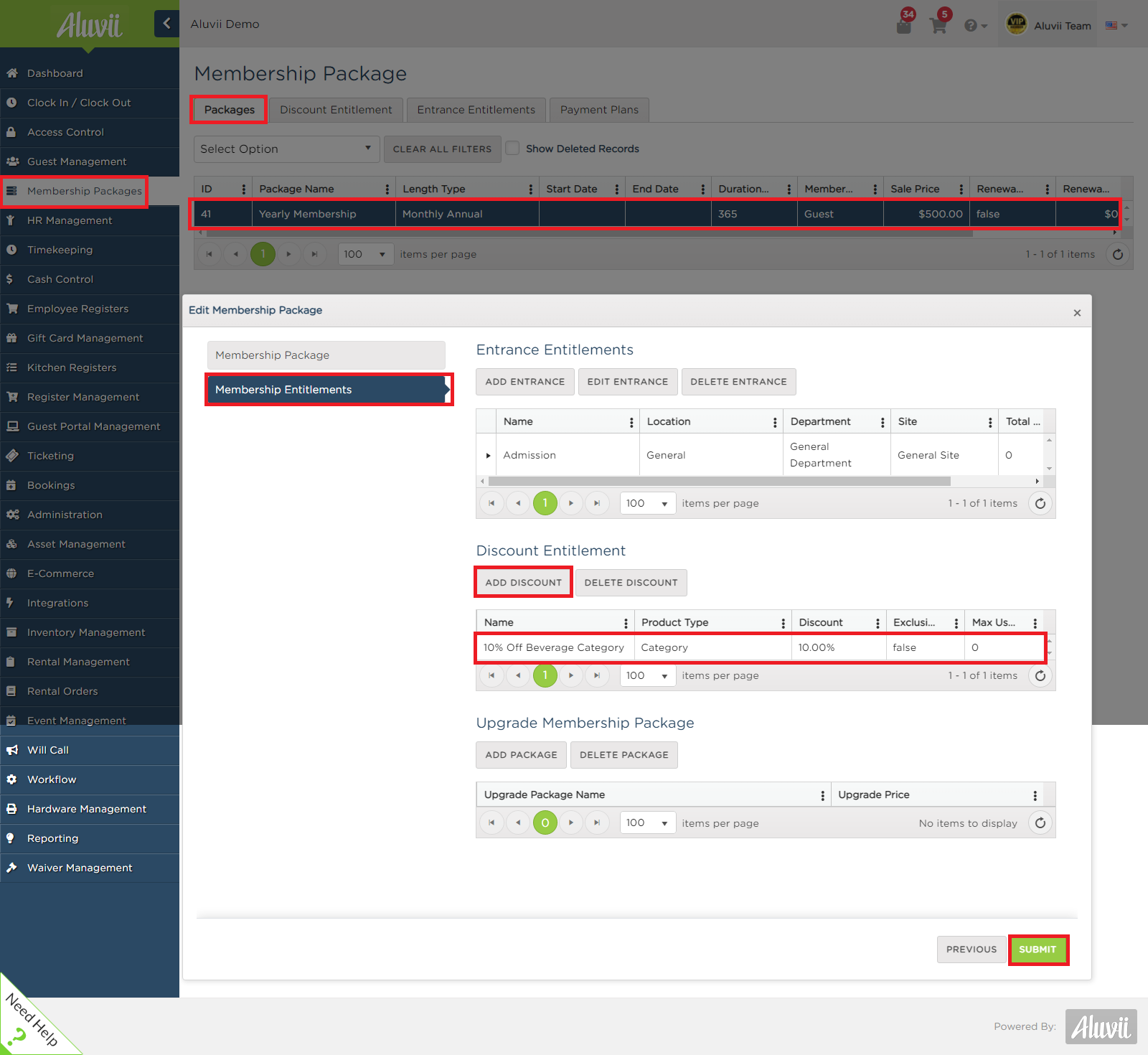Open items per page dropdown in Upgrade Package grid
This screenshot has height=1055, width=1148.
pyautogui.click(x=648, y=822)
